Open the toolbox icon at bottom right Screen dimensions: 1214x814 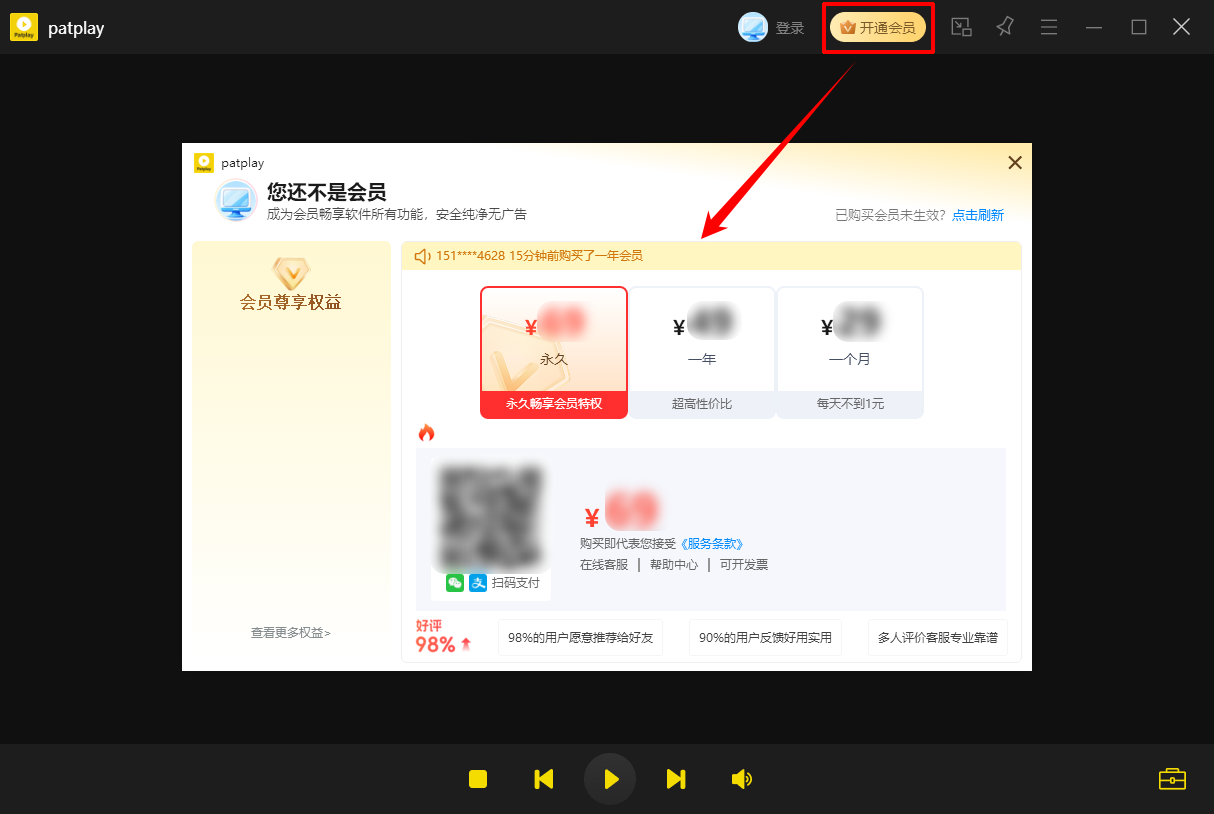1172,779
